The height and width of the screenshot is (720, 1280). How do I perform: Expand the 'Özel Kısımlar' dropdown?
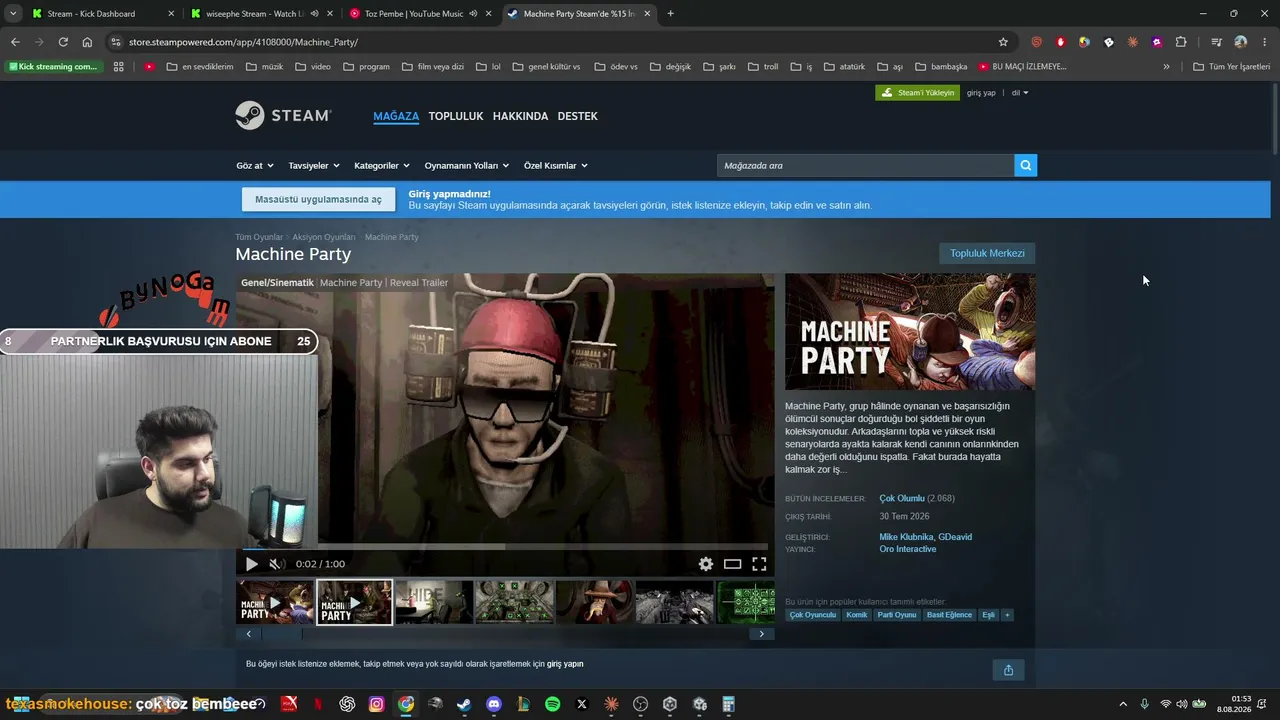pyautogui.click(x=556, y=165)
